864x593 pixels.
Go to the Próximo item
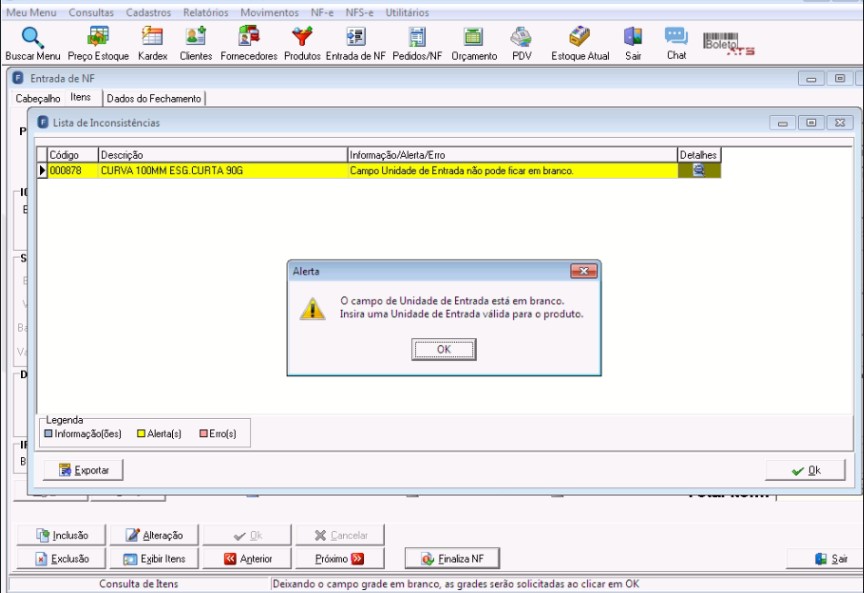click(x=339, y=559)
